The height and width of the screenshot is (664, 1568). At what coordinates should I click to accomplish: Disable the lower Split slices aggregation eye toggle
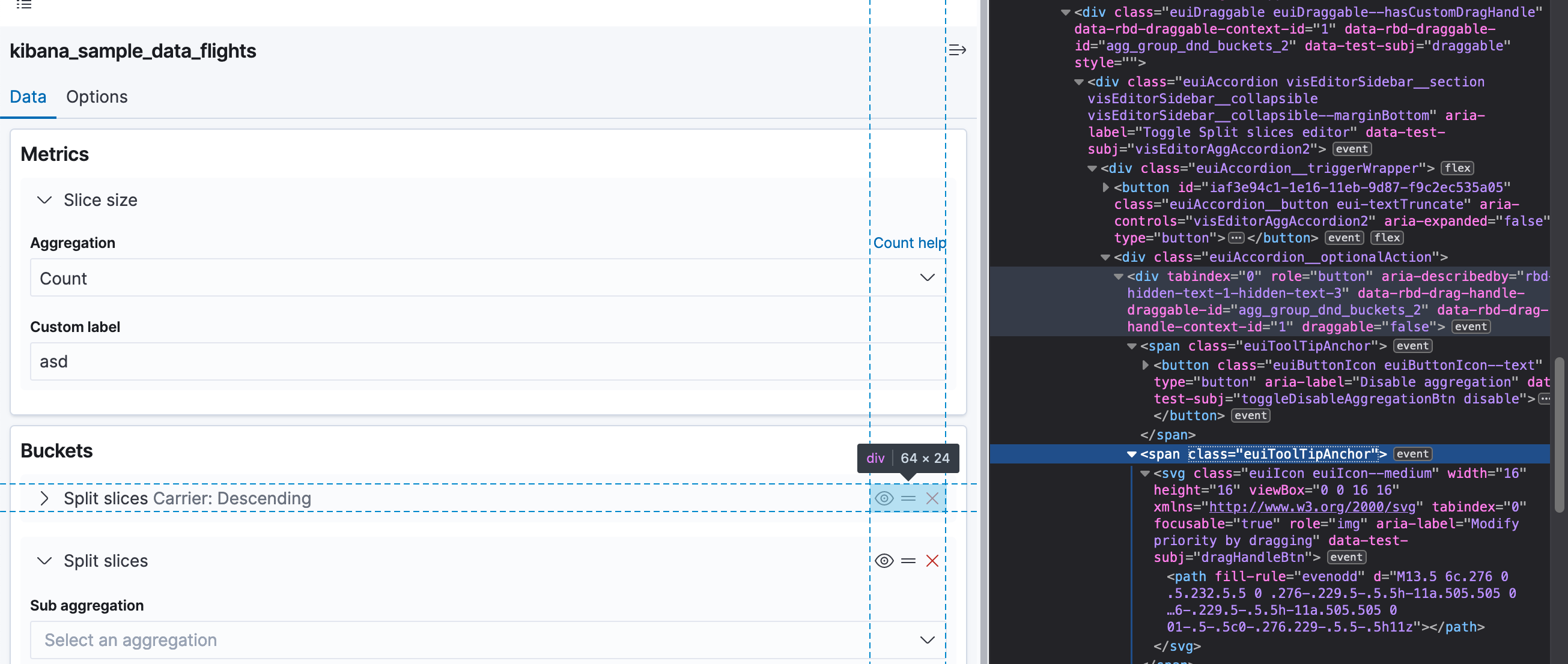[x=884, y=561]
